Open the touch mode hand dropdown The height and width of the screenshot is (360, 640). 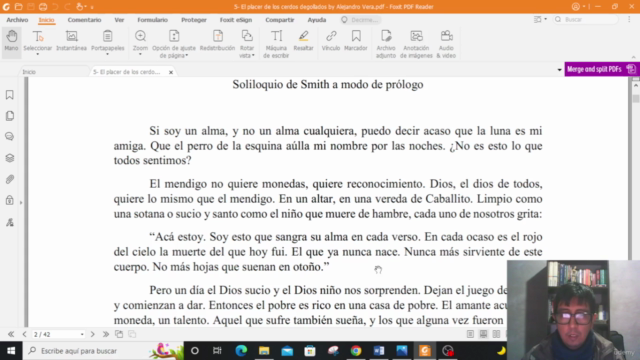[x=82, y=7]
